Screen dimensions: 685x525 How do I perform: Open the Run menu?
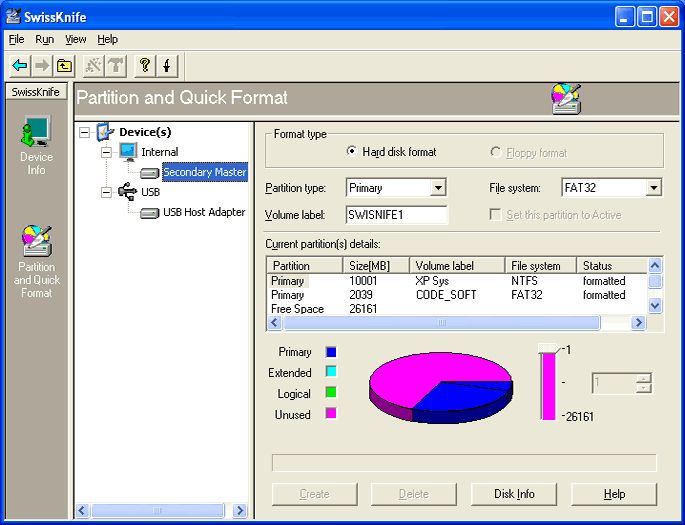45,39
